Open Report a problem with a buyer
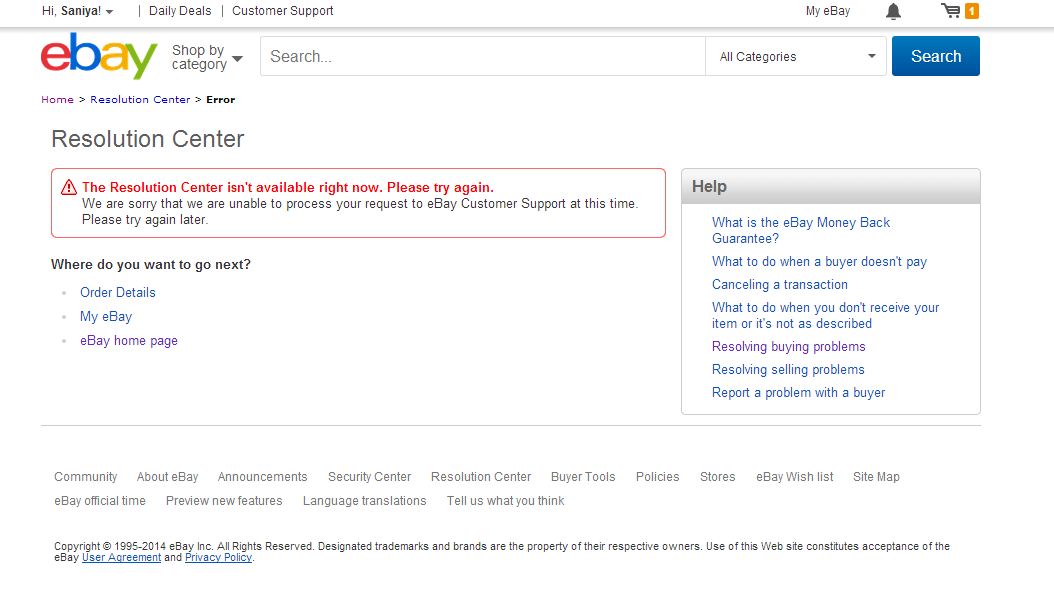Image resolution: width=1054 pixels, height=595 pixels. tap(799, 393)
